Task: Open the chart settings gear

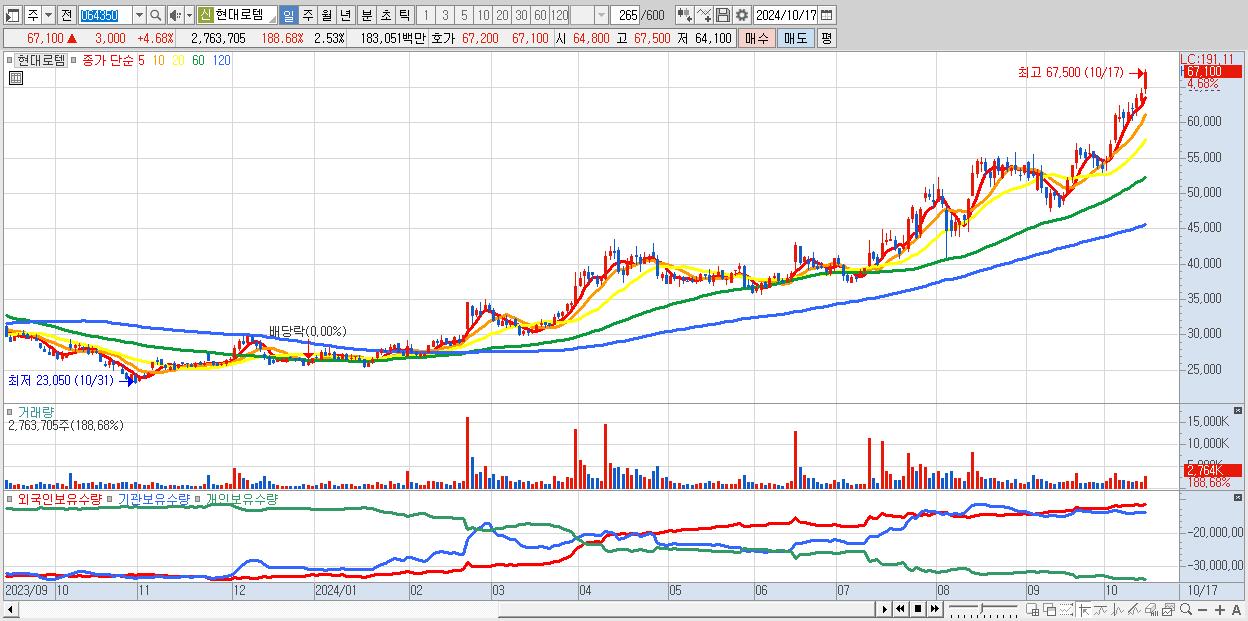Action: pyautogui.click(x=741, y=15)
